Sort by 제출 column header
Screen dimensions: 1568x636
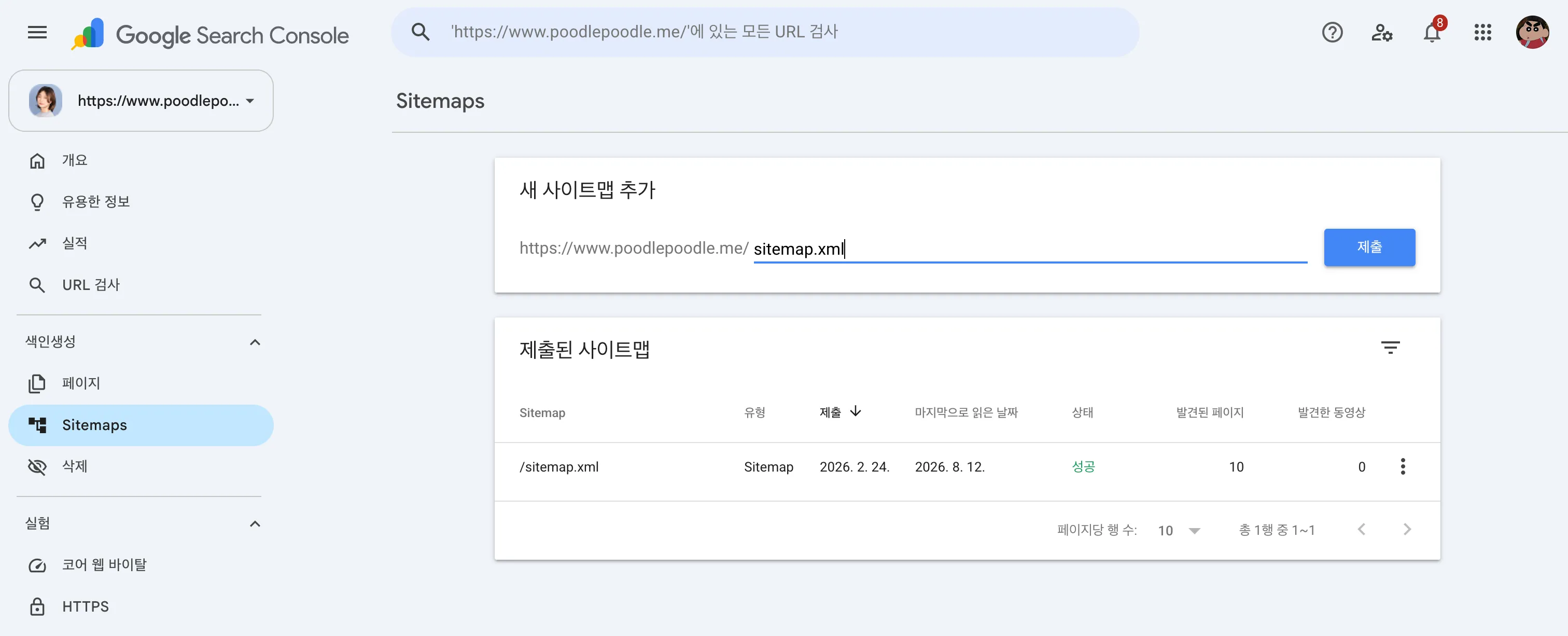(x=840, y=412)
